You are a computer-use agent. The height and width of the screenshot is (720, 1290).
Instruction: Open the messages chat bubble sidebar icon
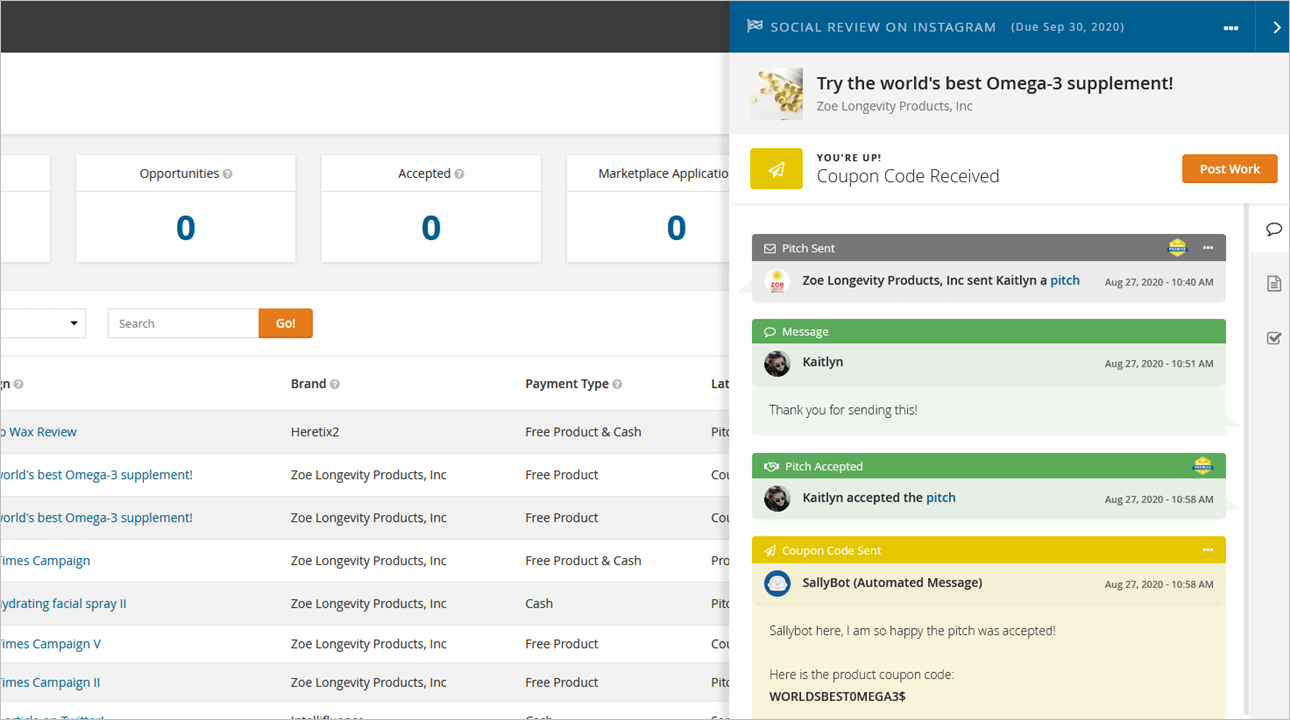pyautogui.click(x=1273, y=230)
